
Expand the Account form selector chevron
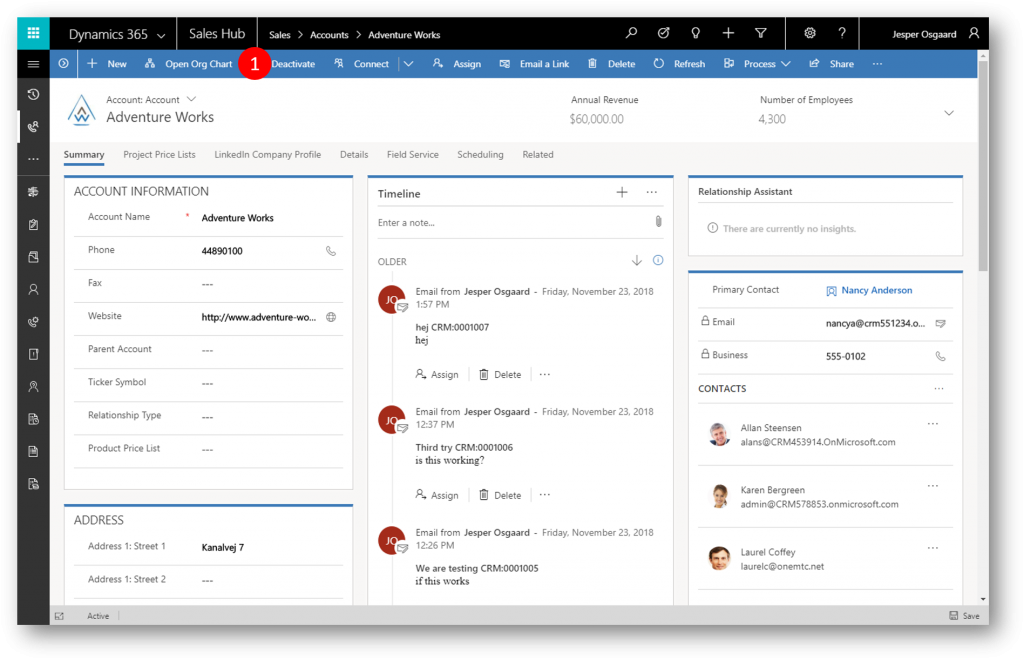(x=191, y=99)
